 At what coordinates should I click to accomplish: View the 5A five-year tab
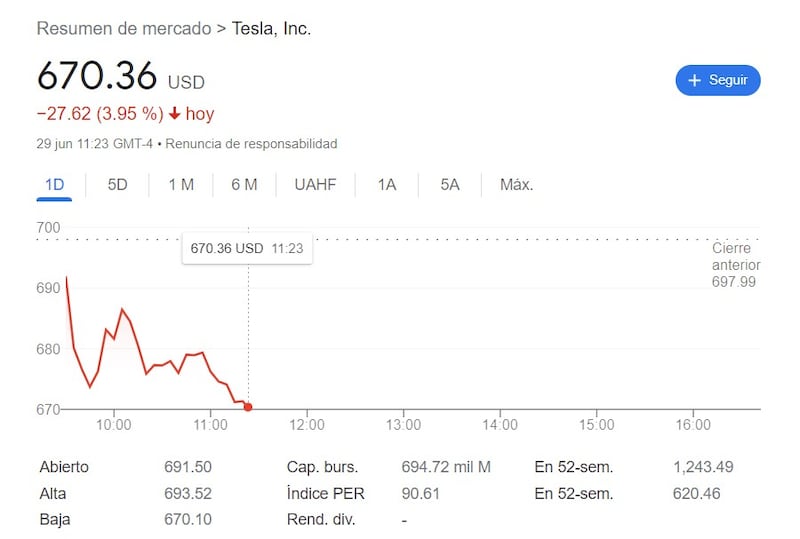[x=450, y=185]
